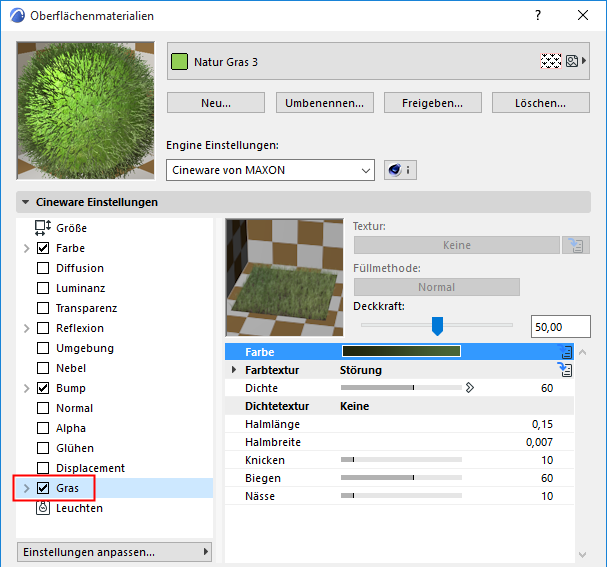Click the hatch pattern icon beside Natur Gras 3

click(550, 61)
